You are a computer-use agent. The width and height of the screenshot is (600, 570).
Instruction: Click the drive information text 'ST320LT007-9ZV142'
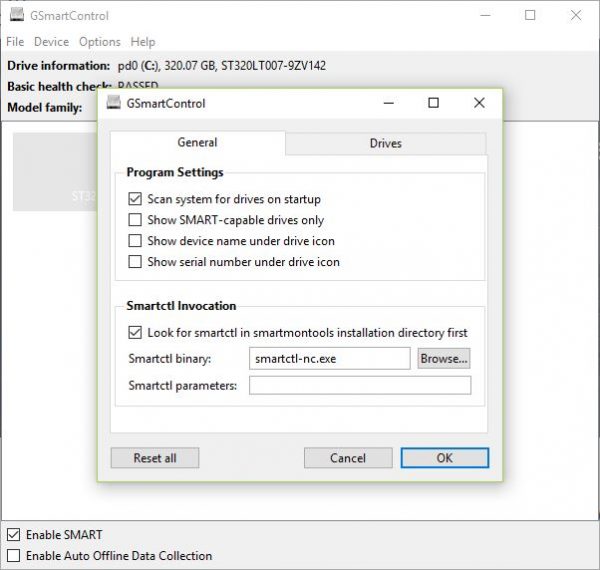pyautogui.click(x=273, y=66)
